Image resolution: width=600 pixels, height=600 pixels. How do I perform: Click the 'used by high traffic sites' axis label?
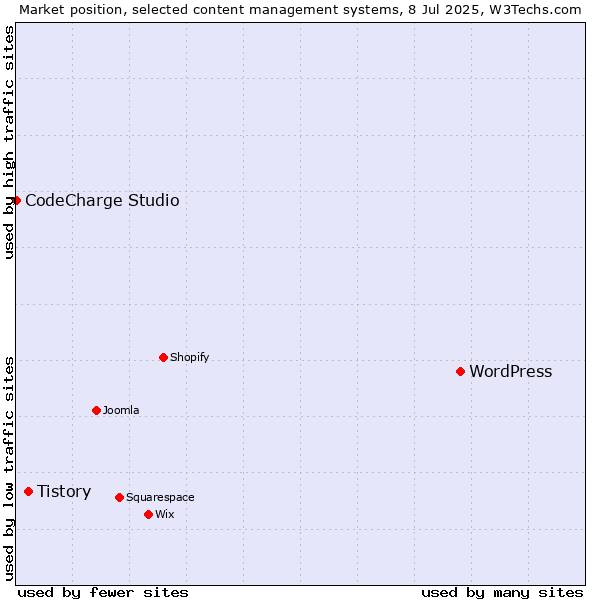tap(8, 142)
